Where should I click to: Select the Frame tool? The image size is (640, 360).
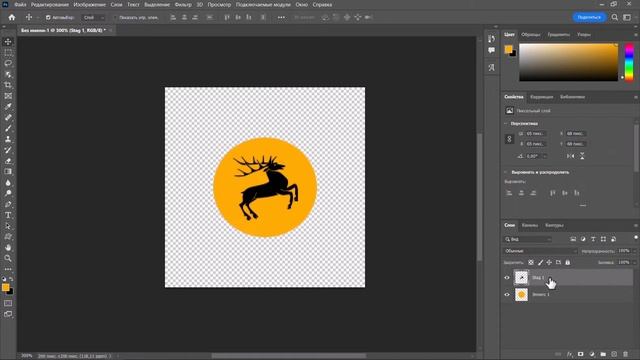click(x=8, y=96)
